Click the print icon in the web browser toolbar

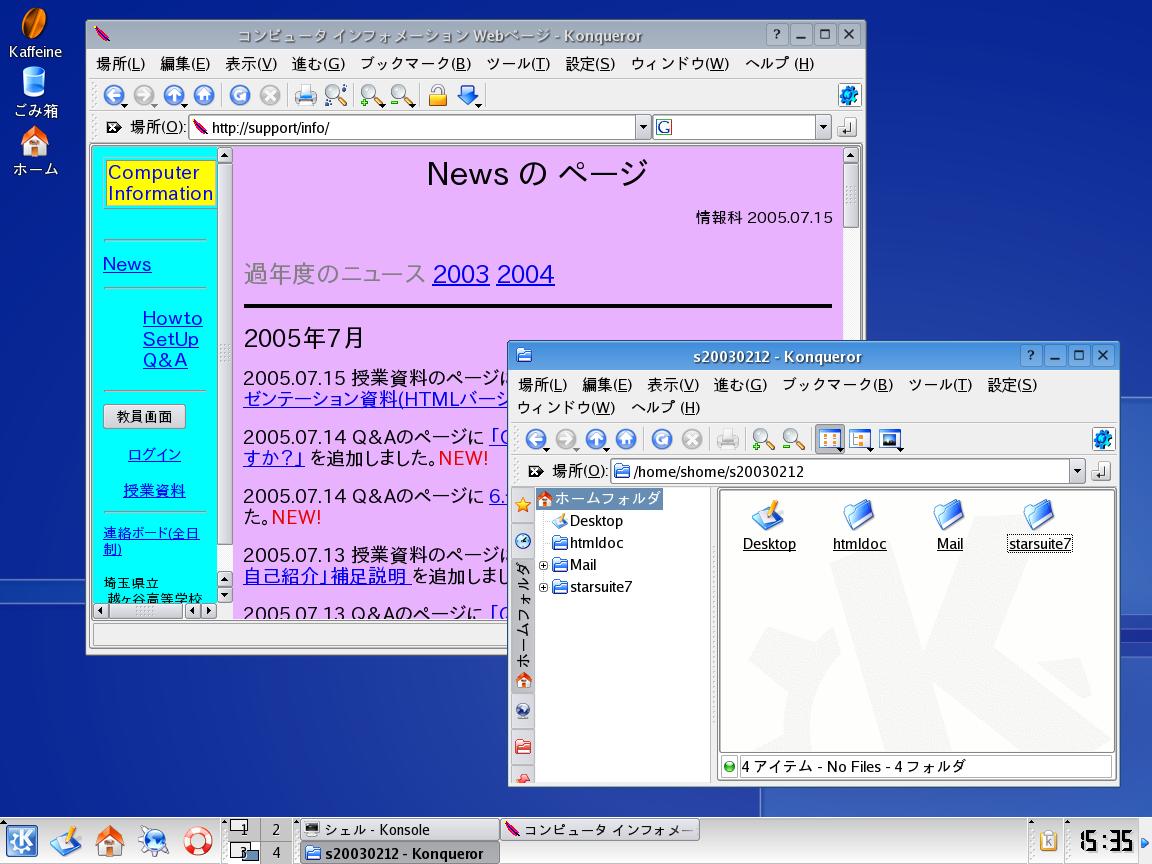[x=305, y=96]
